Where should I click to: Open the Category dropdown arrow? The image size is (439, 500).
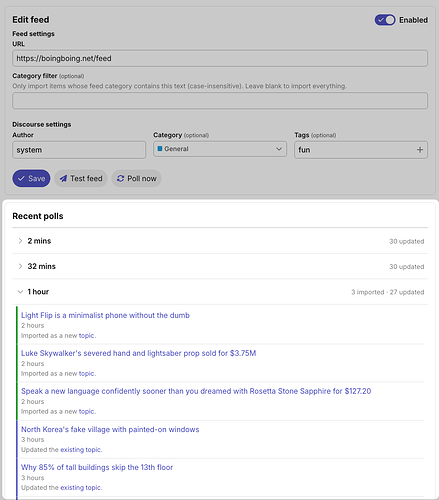coord(279,149)
